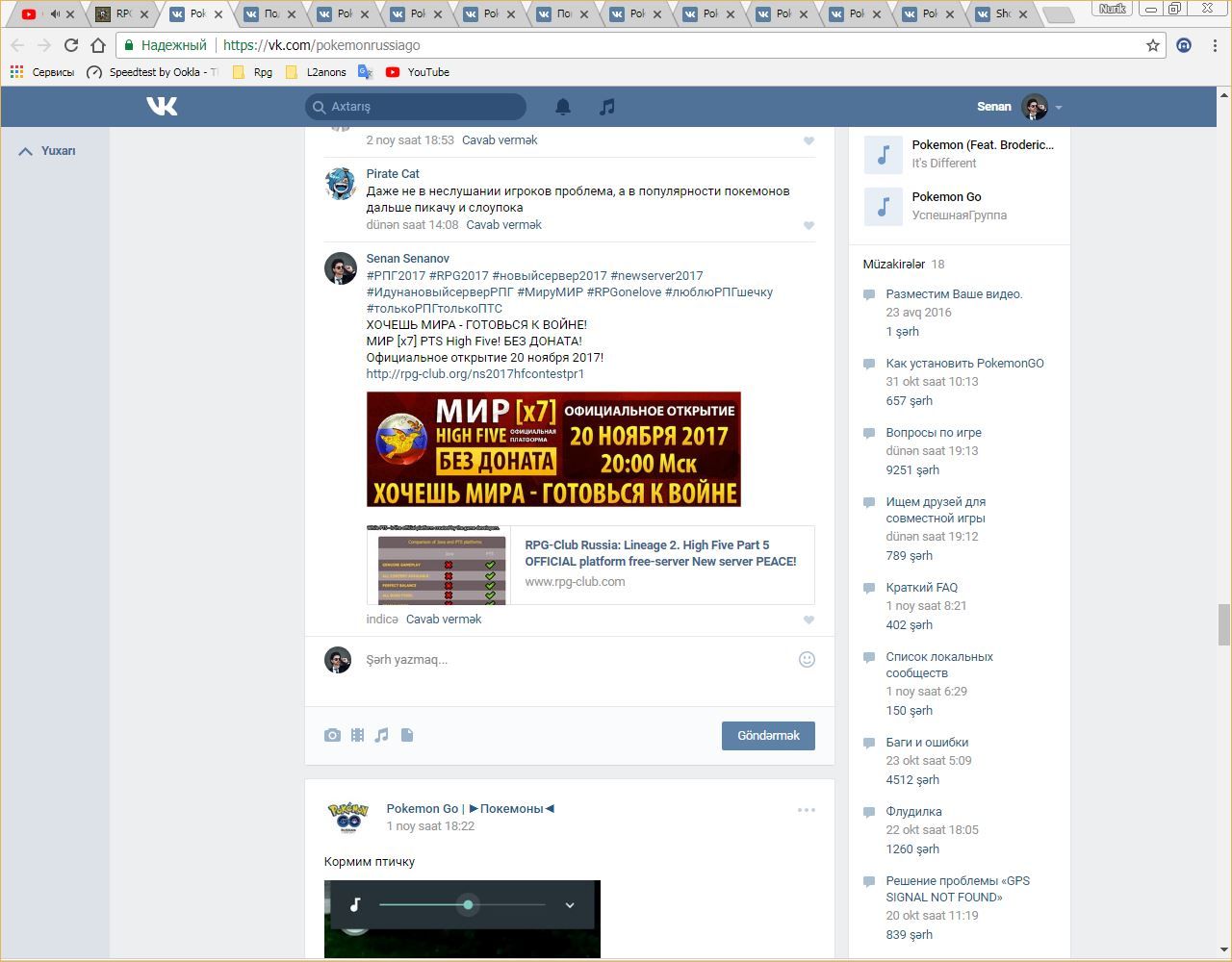The width and height of the screenshot is (1232, 962).
Task: Open the Rpg bookmarks folder
Action: point(252,72)
